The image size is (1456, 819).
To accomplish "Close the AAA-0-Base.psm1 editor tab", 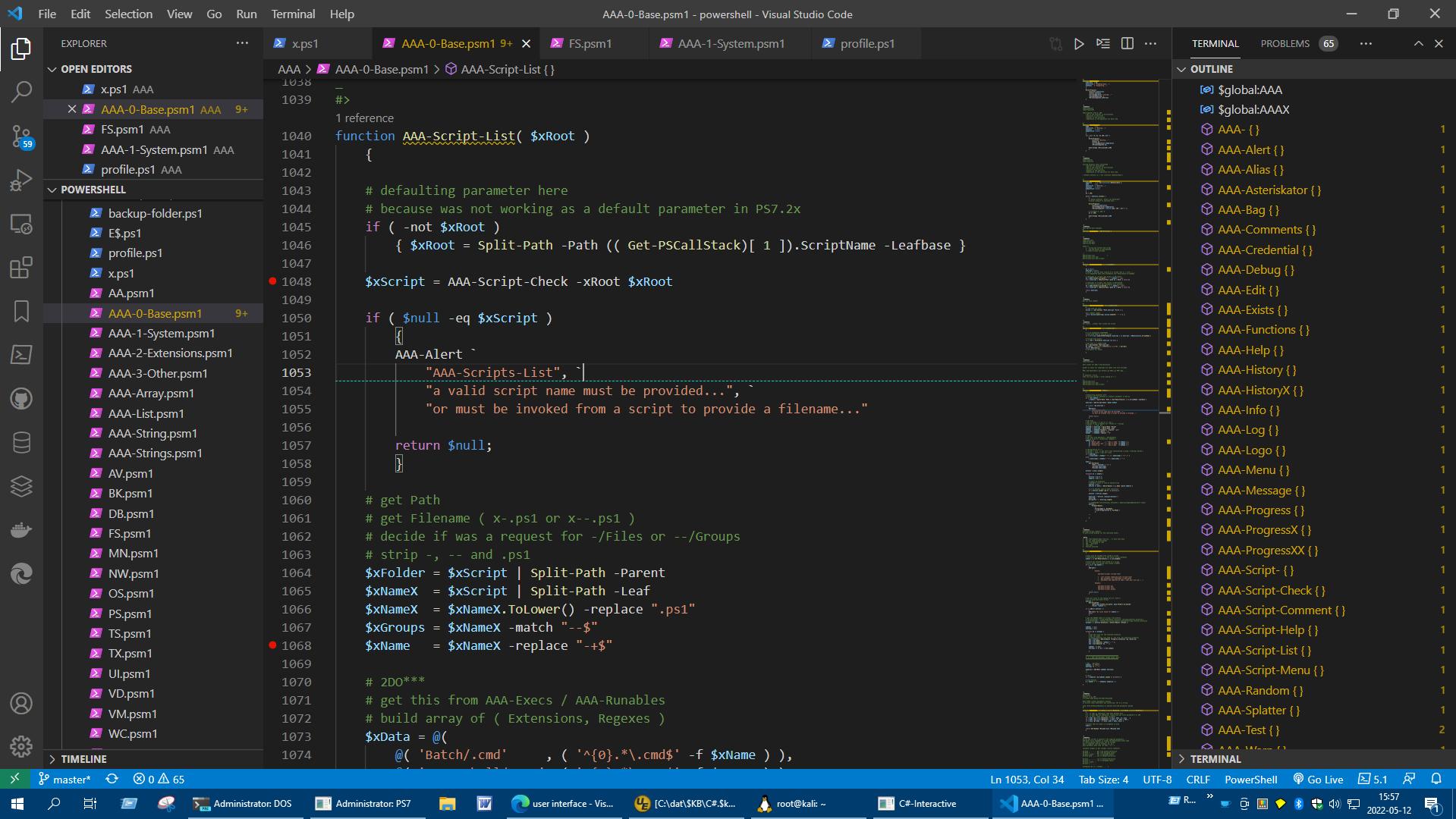I will 527,44.
